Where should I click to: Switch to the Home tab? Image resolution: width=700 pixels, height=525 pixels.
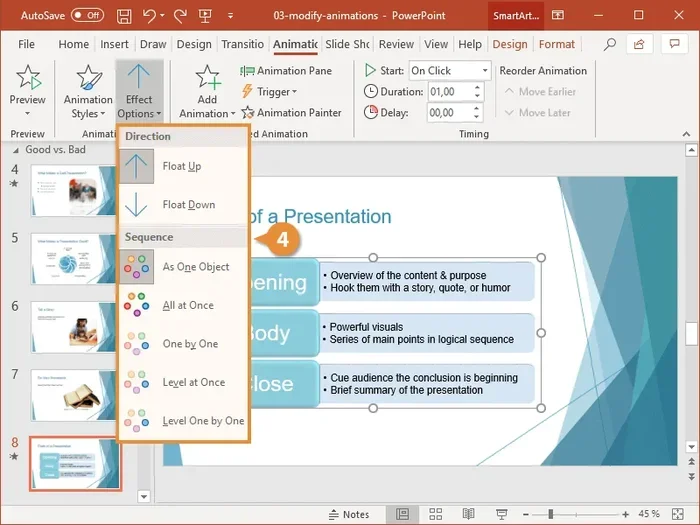[x=73, y=44]
